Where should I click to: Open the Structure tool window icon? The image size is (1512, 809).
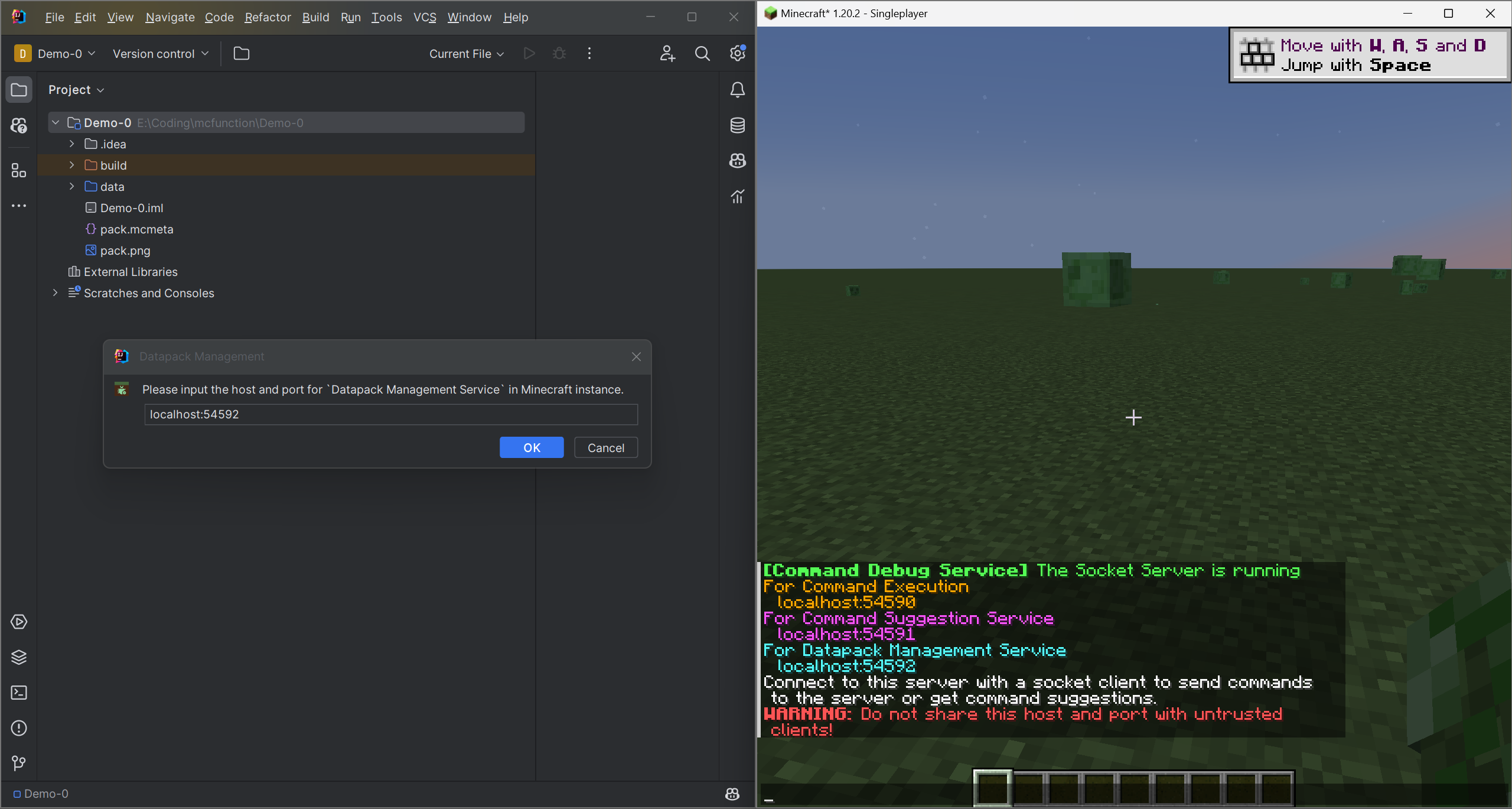[19, 171]
